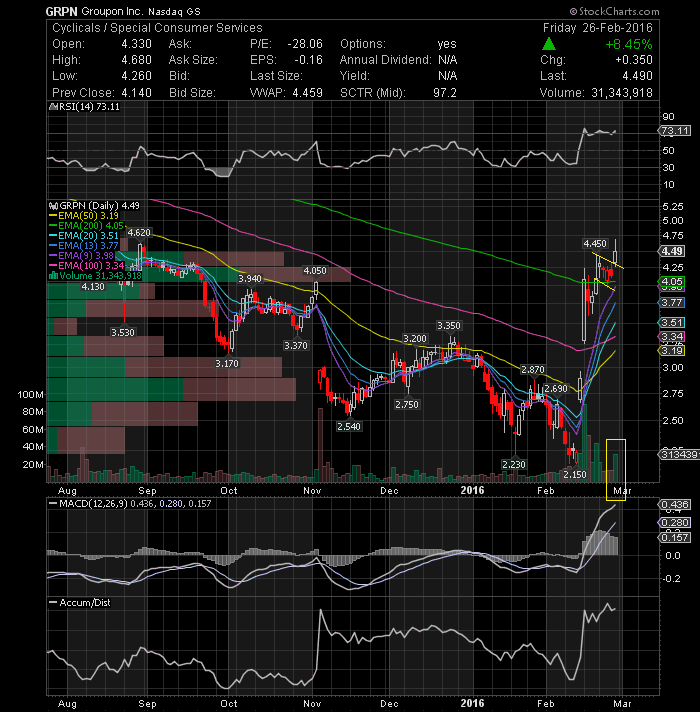Viewport: 700px width, 712px height.
Task: Click the 0.157 histogram tag on right axis
Action: [675, 538]
